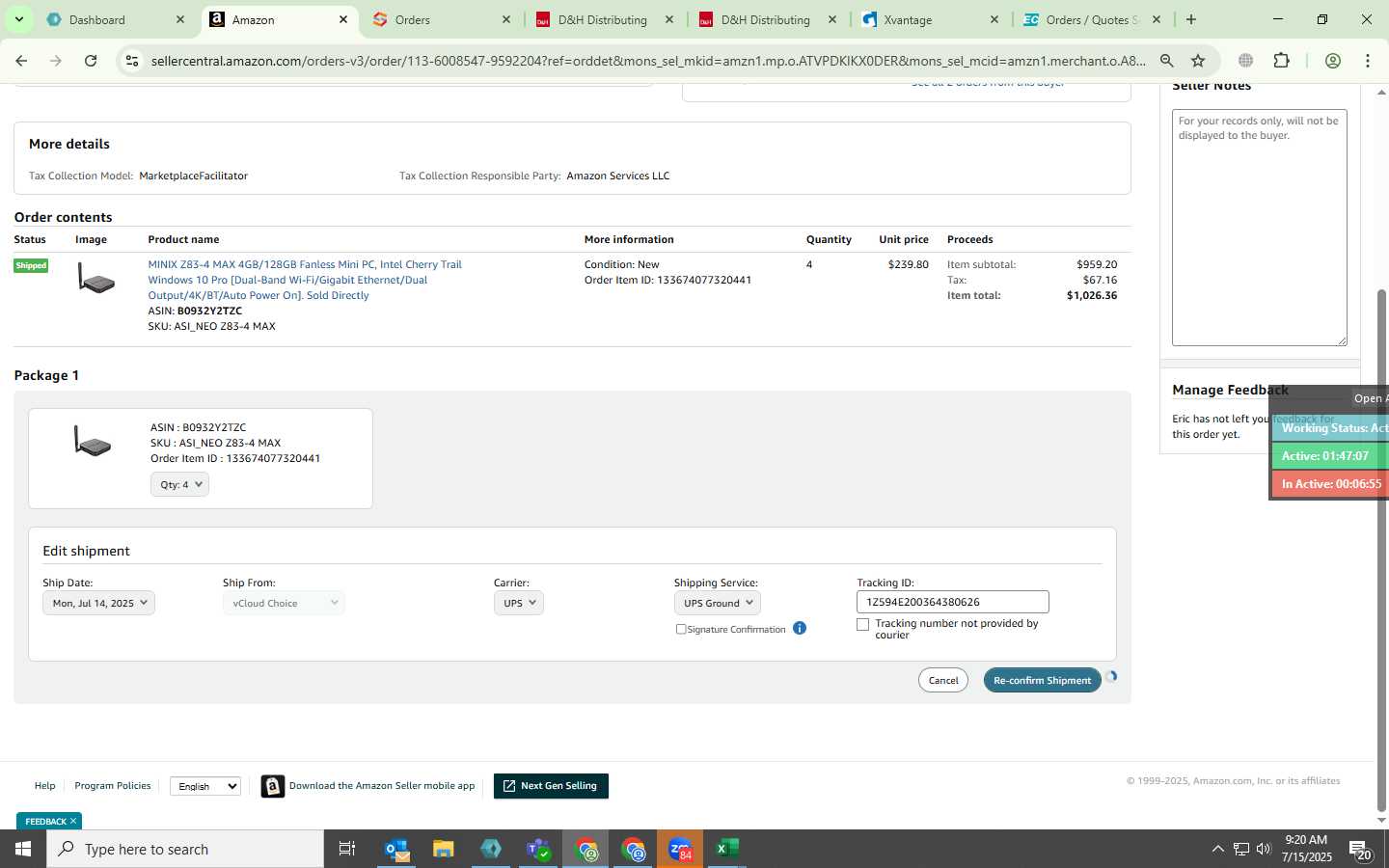1389x868 pixels.
Task: Click the Order Item ID 133674077320441 under More information
Action: click(667, 280)
